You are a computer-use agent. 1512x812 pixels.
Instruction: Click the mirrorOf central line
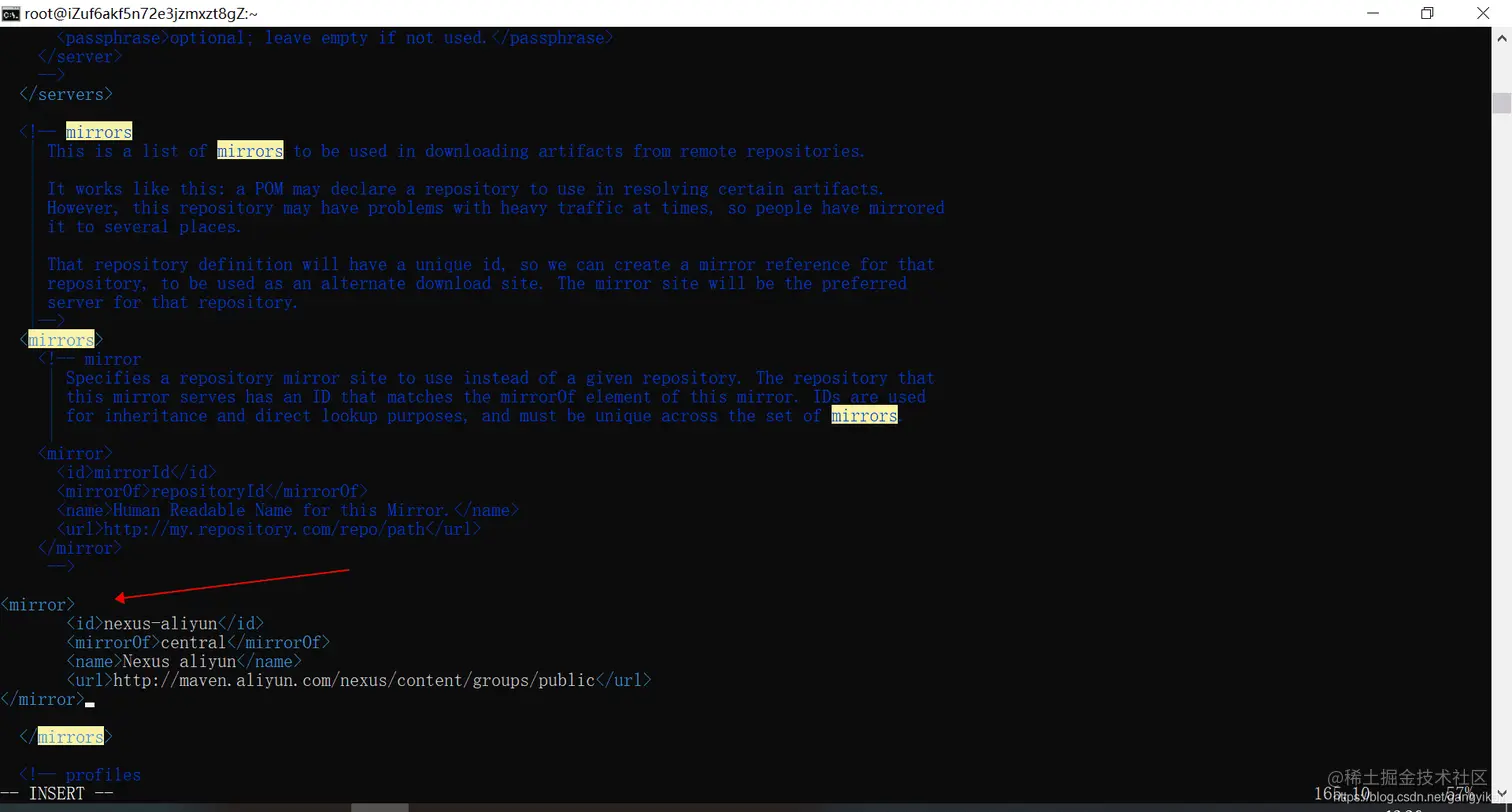(198, 642)
